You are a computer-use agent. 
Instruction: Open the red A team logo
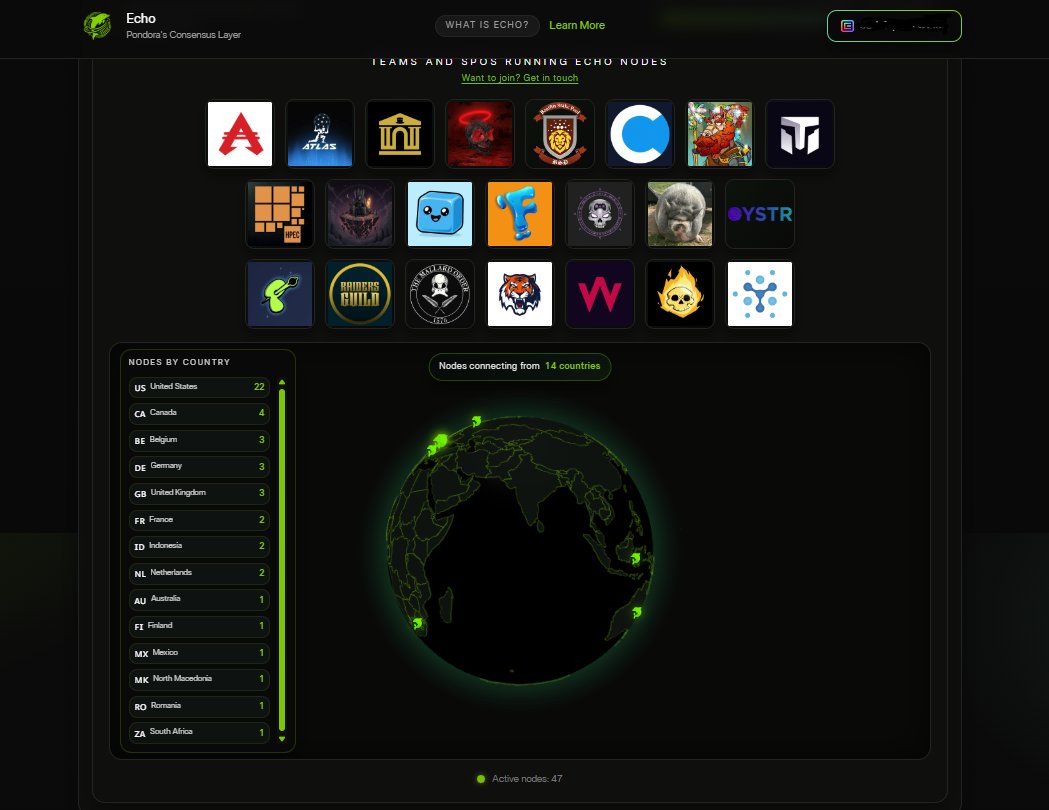pyautogui.click(x=240, y=134)
